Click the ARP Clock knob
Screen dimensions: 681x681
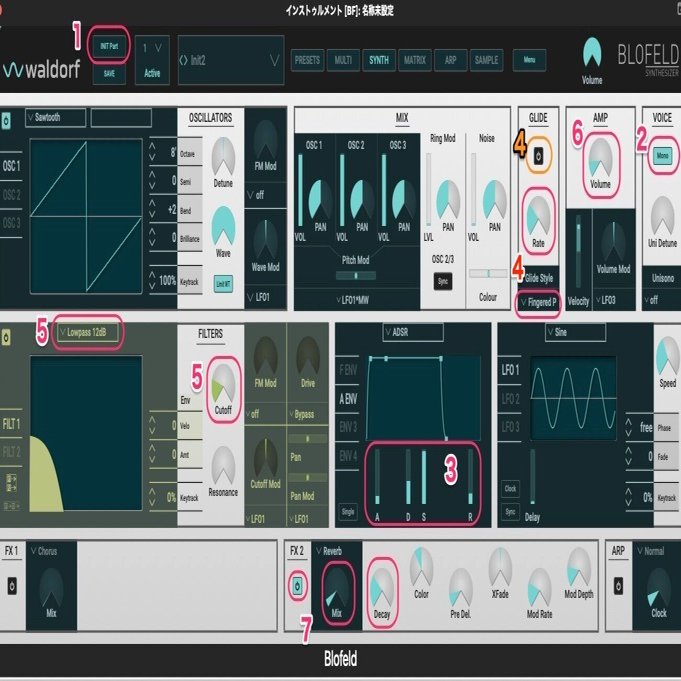pos(658,587)
